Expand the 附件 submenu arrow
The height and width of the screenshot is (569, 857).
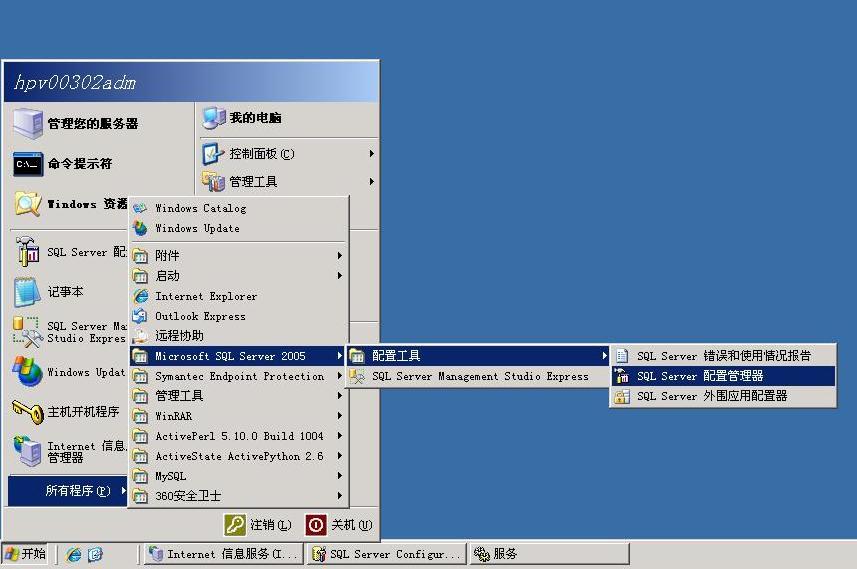pyautogui.click(x=340, y=256)
